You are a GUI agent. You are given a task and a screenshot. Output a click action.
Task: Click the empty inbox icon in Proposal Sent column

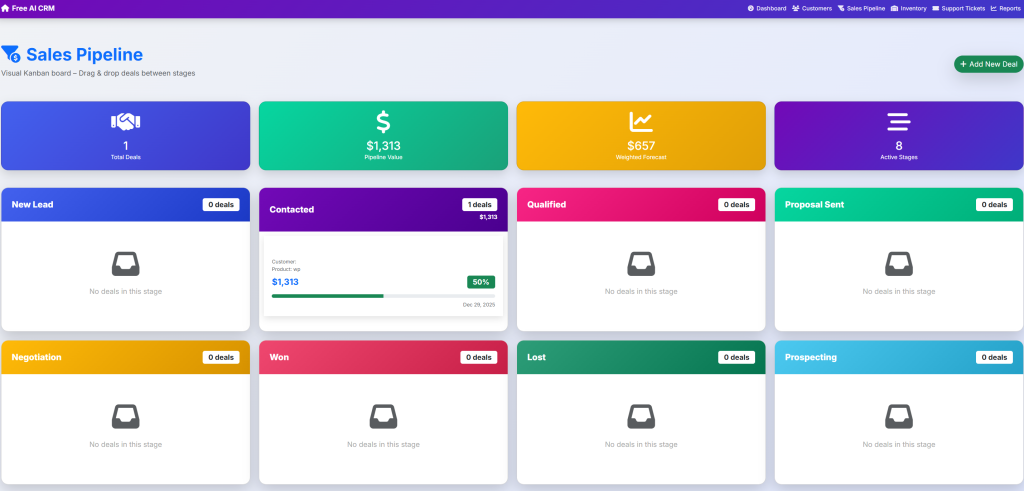click(x=899, y=264)
